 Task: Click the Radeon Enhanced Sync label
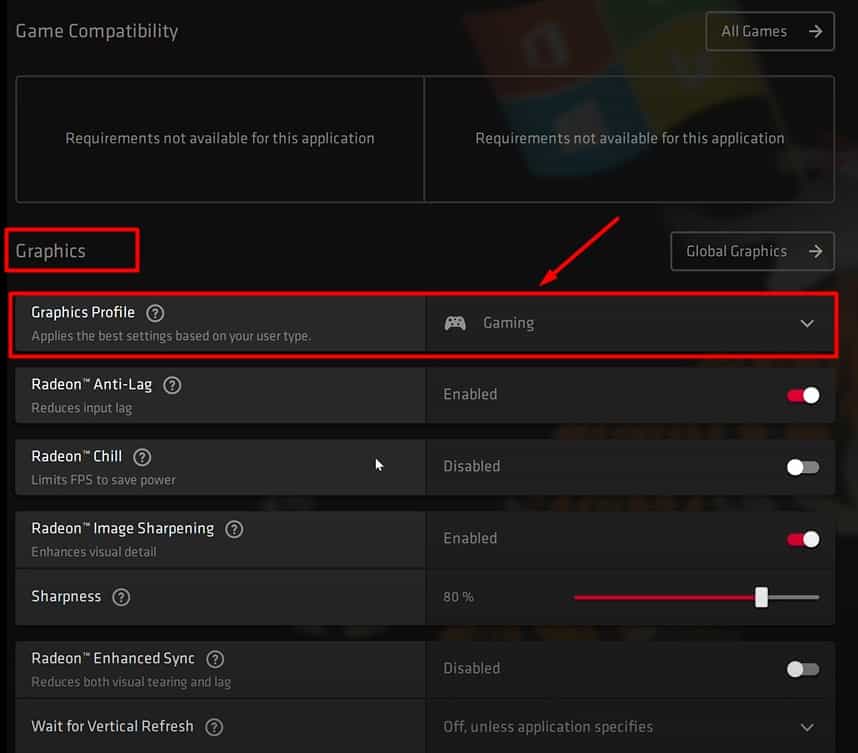click(x=113, y=658)
